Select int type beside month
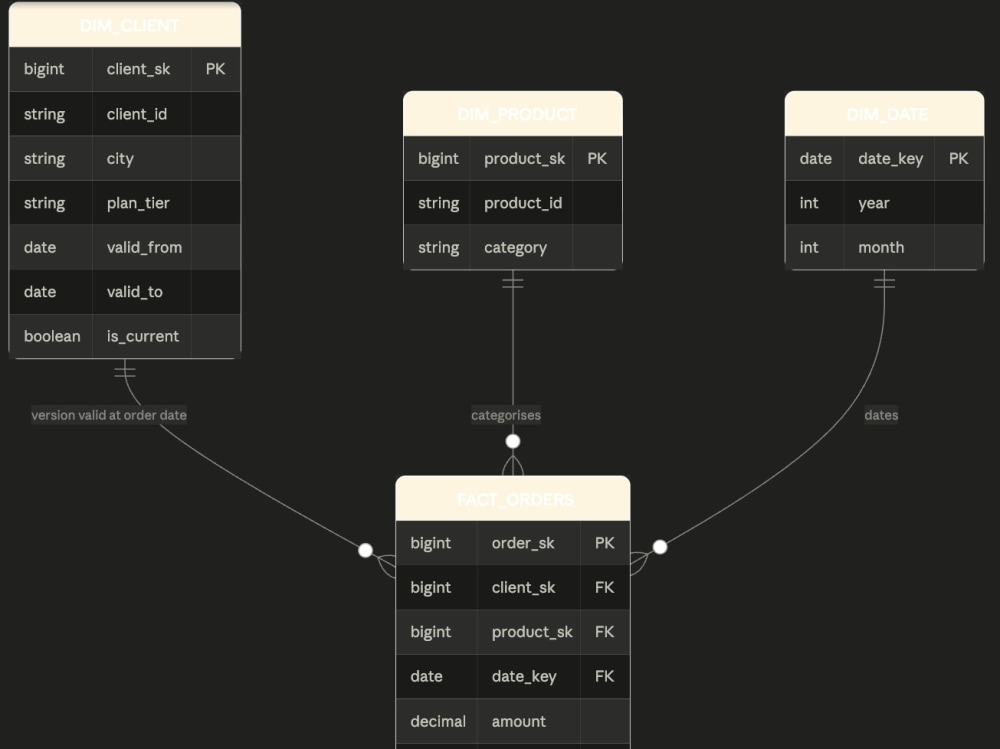 pos(809,248)
